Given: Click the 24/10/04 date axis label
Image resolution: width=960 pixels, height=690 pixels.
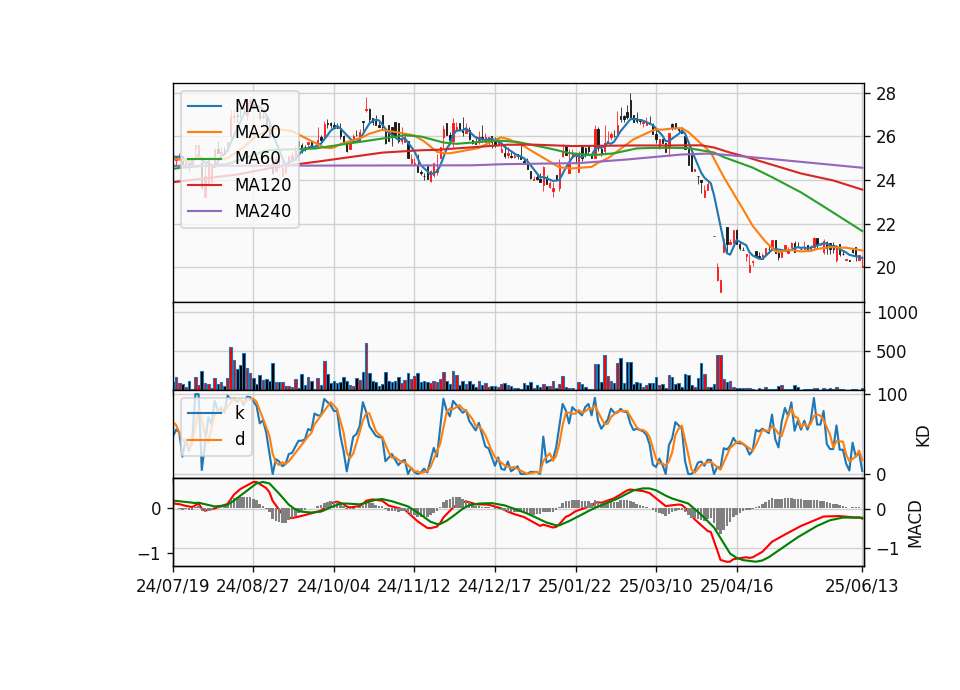Looking at the screenshot, I should click(334, 587).
